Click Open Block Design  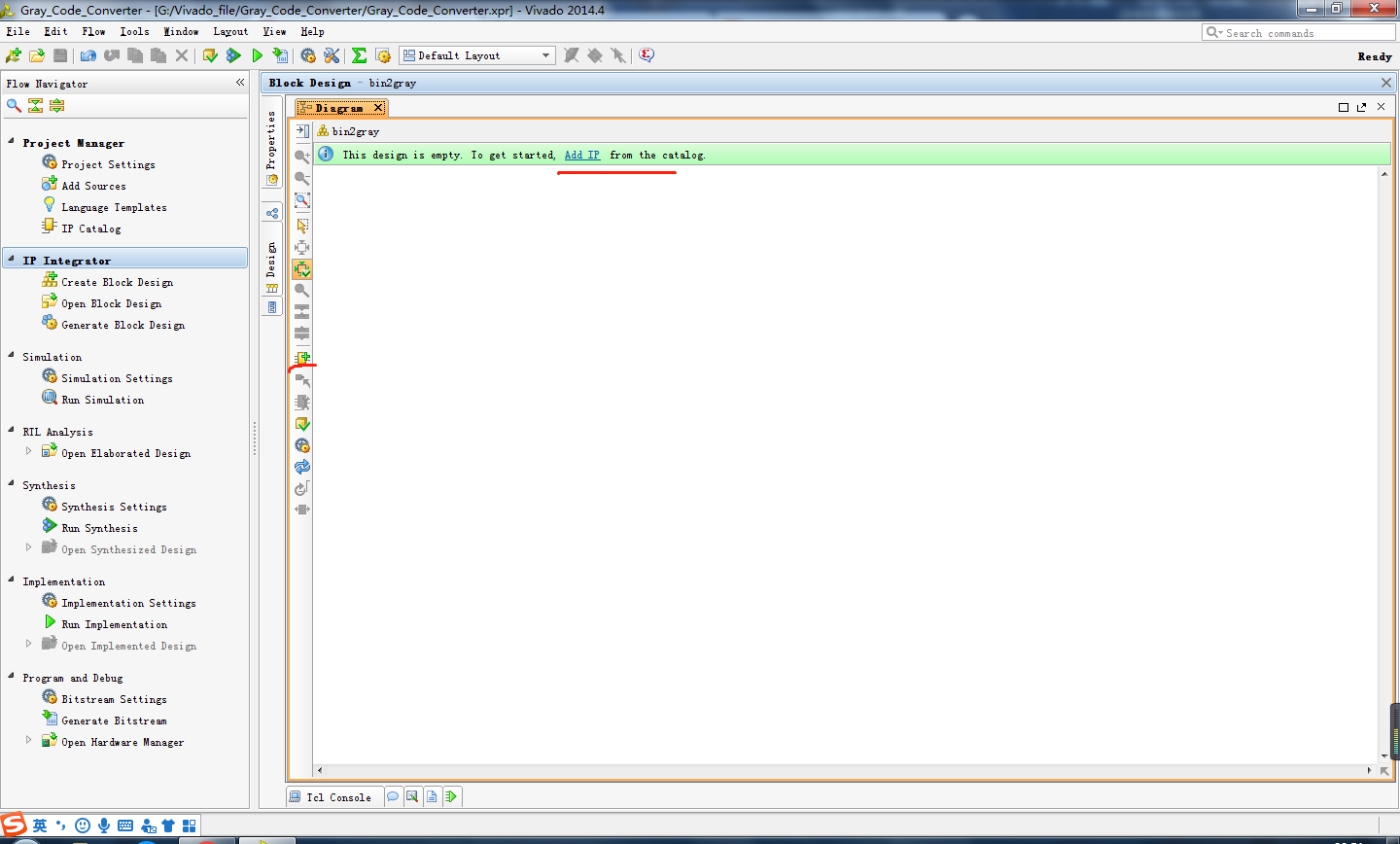[x=111, y=303]
